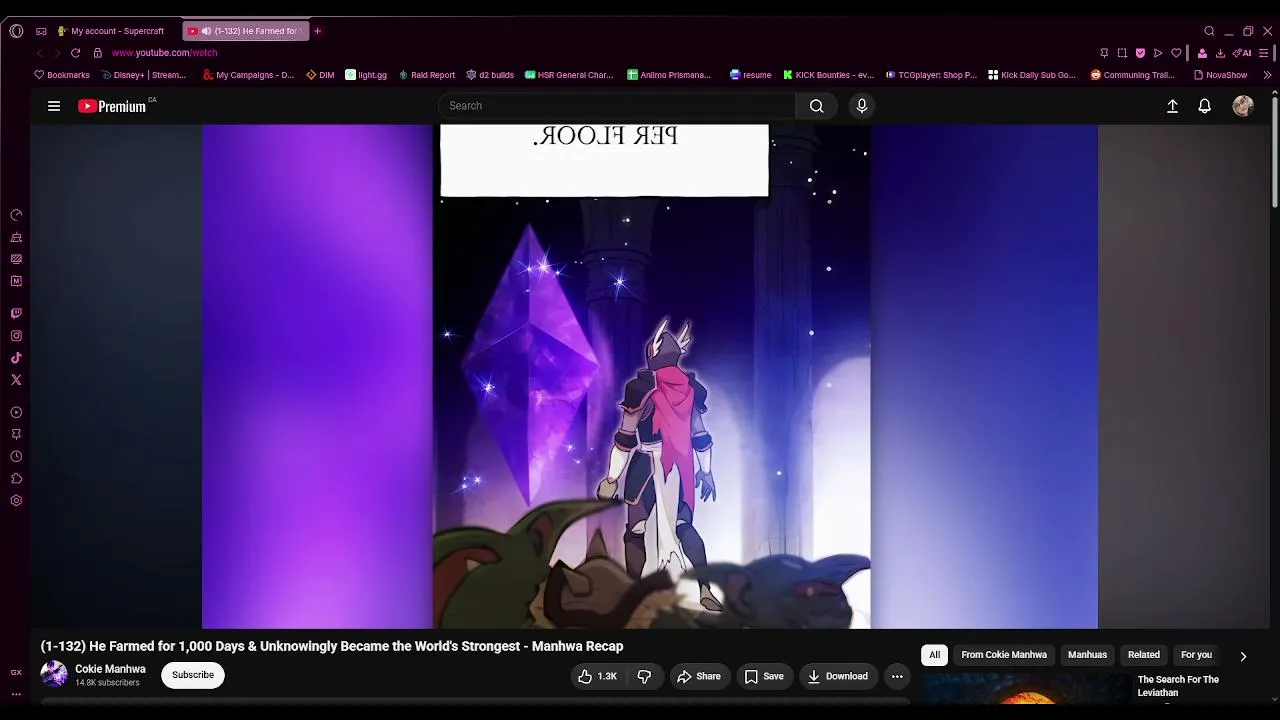Reload the current page
Image resolution: width=1280 pixels, height=720 pixels.
click(x=75, y=53)
